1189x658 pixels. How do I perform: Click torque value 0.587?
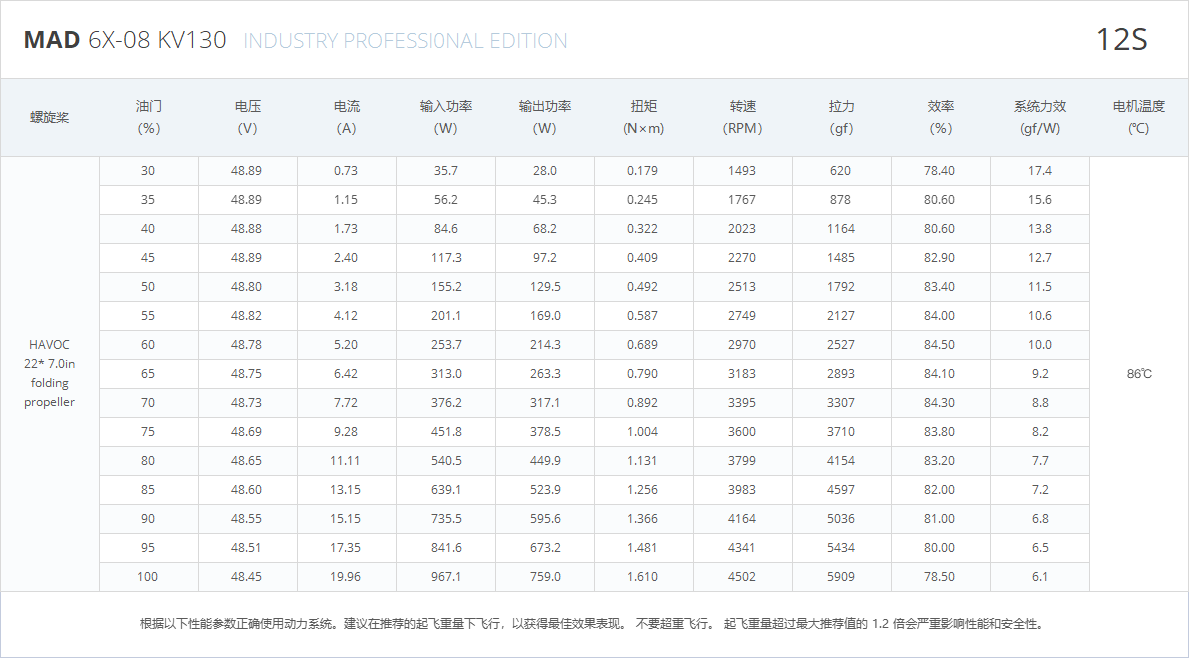[x=642, y=315]
